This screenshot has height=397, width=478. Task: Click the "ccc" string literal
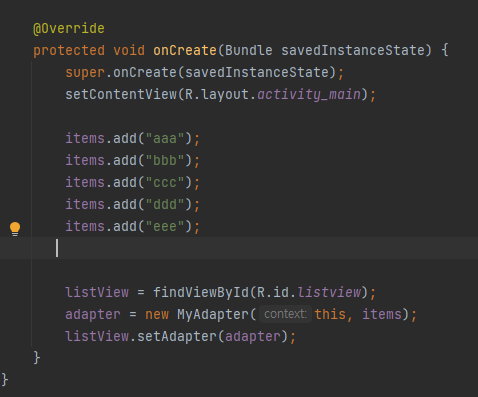click(165, 182)
